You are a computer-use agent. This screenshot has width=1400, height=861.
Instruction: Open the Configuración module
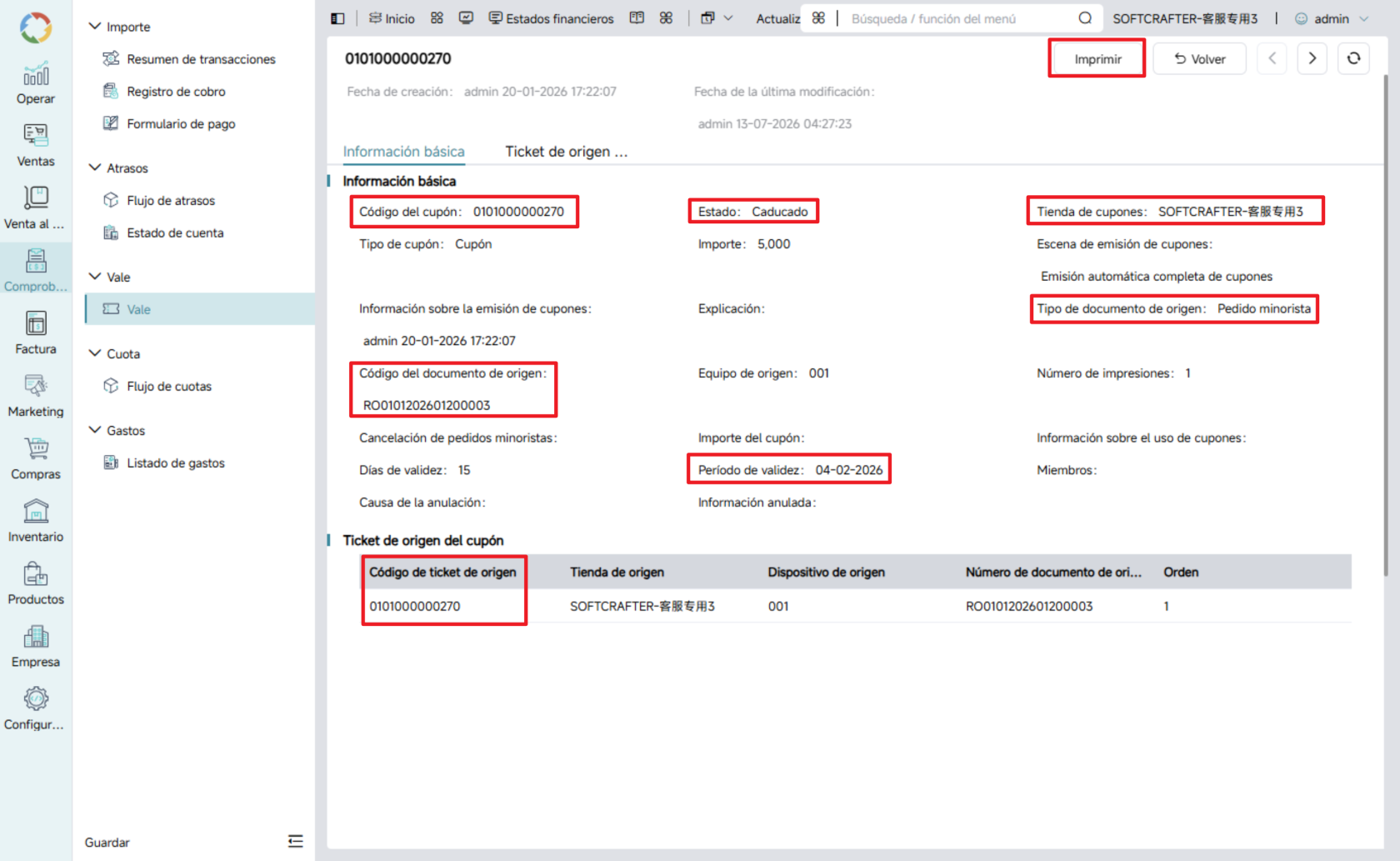(36, 708)
